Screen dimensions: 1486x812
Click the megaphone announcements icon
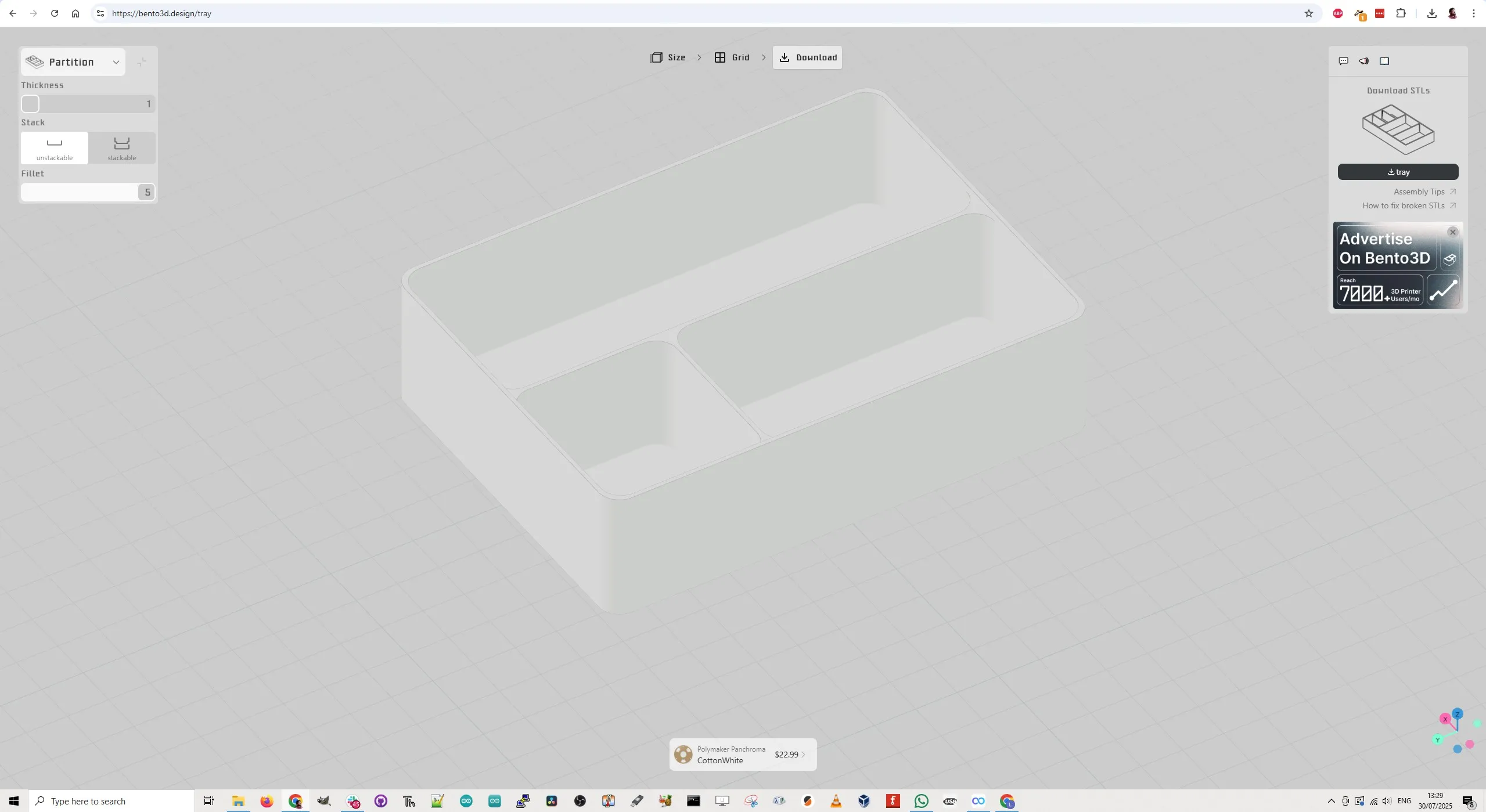click(1364, 61)
